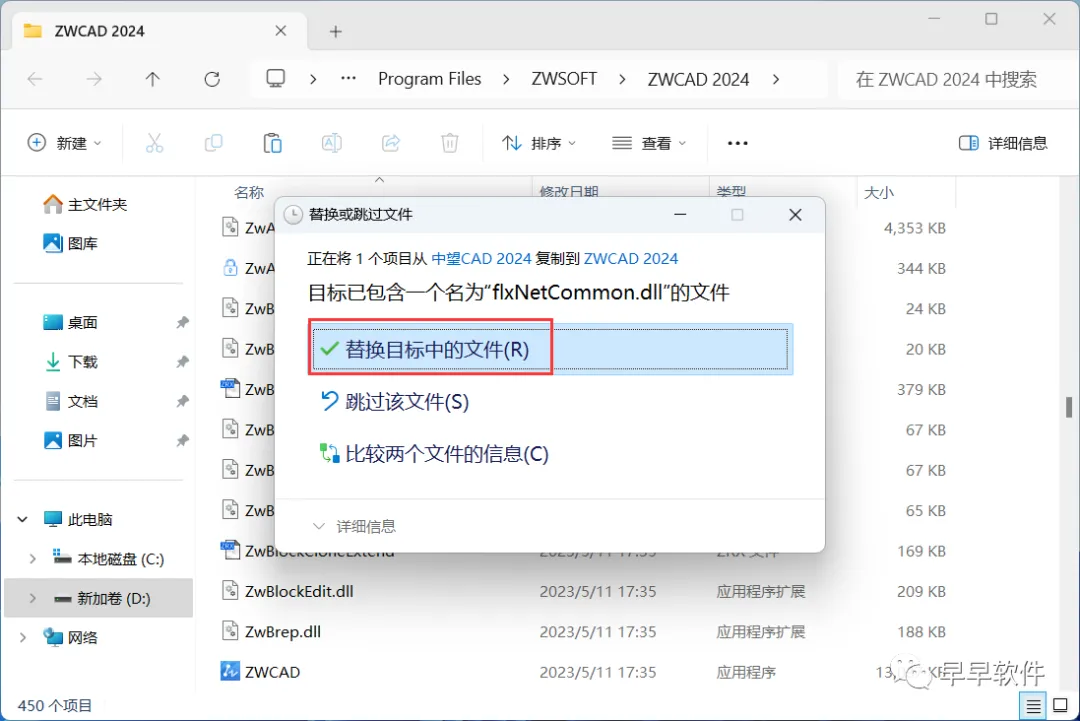This screenshot has height=721, width=1080.
Task: Refresh the current folder
Action: tap(212, 79)
